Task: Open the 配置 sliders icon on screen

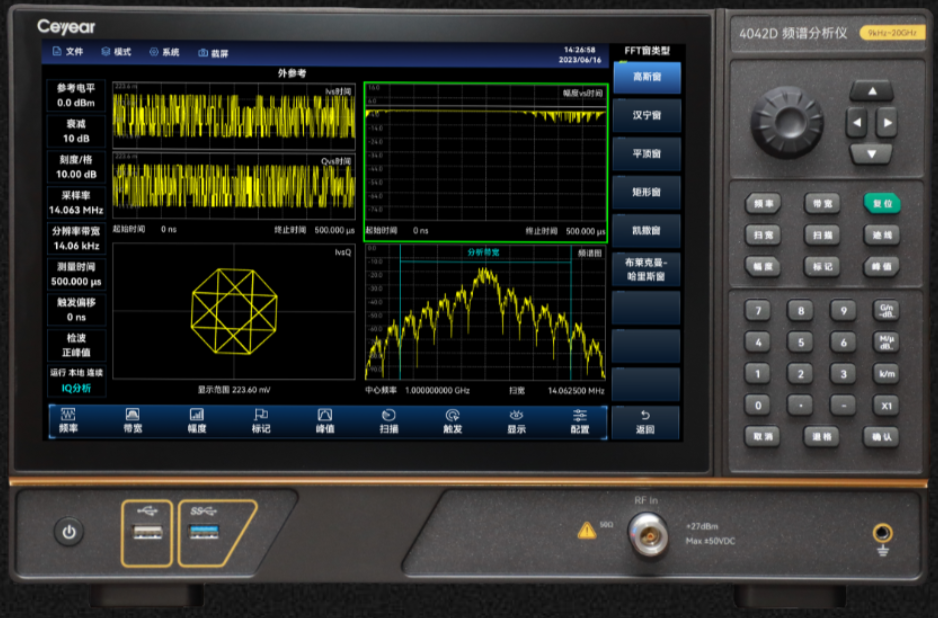Action: pyautogui.click(x=580, y=415)
